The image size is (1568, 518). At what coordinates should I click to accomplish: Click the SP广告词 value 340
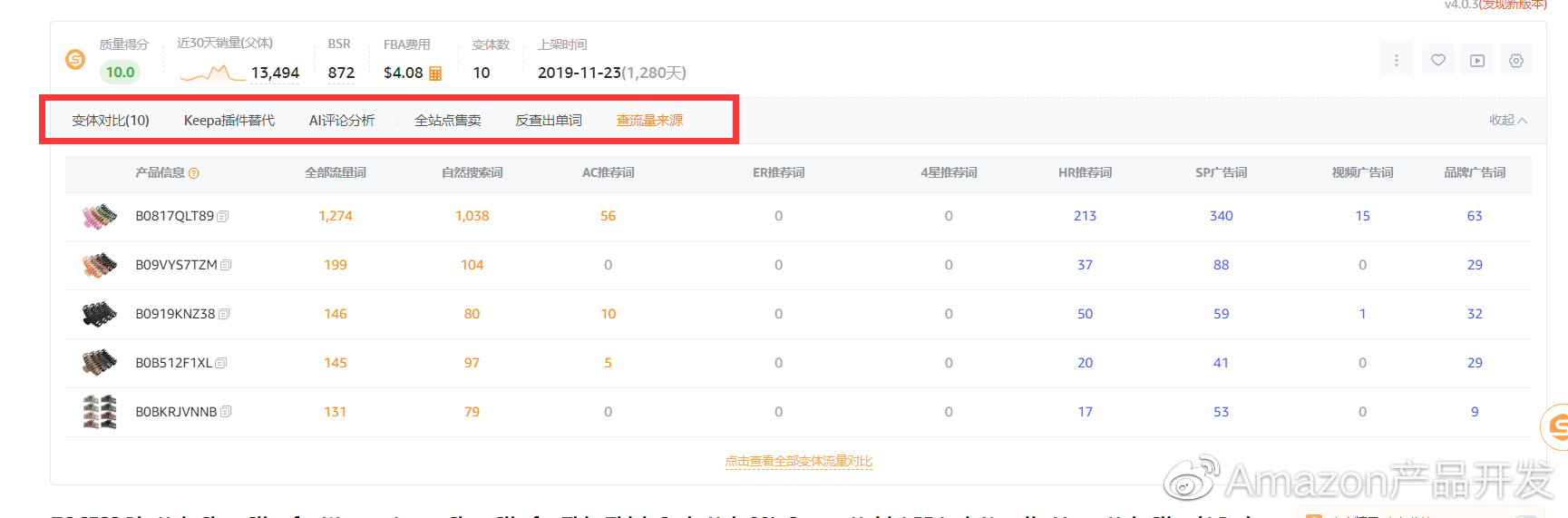(x=1221, y=216)
